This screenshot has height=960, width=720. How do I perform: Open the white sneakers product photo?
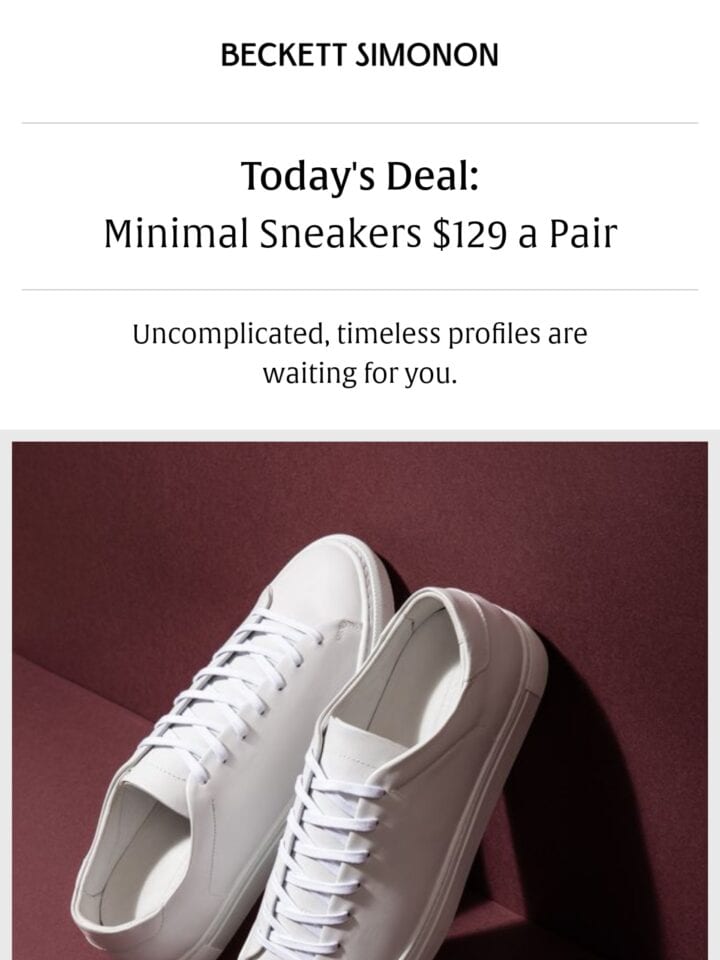(x=360, y=700)
